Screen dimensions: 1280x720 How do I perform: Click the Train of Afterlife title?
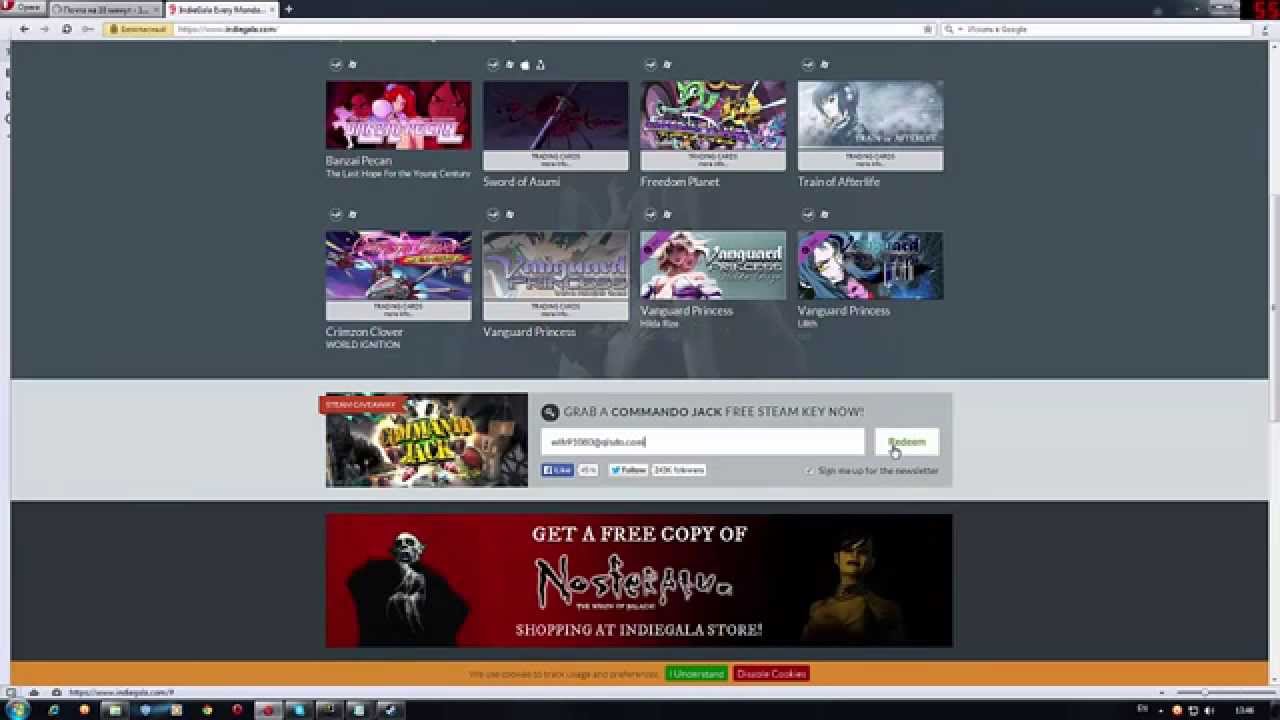[839, 182]
